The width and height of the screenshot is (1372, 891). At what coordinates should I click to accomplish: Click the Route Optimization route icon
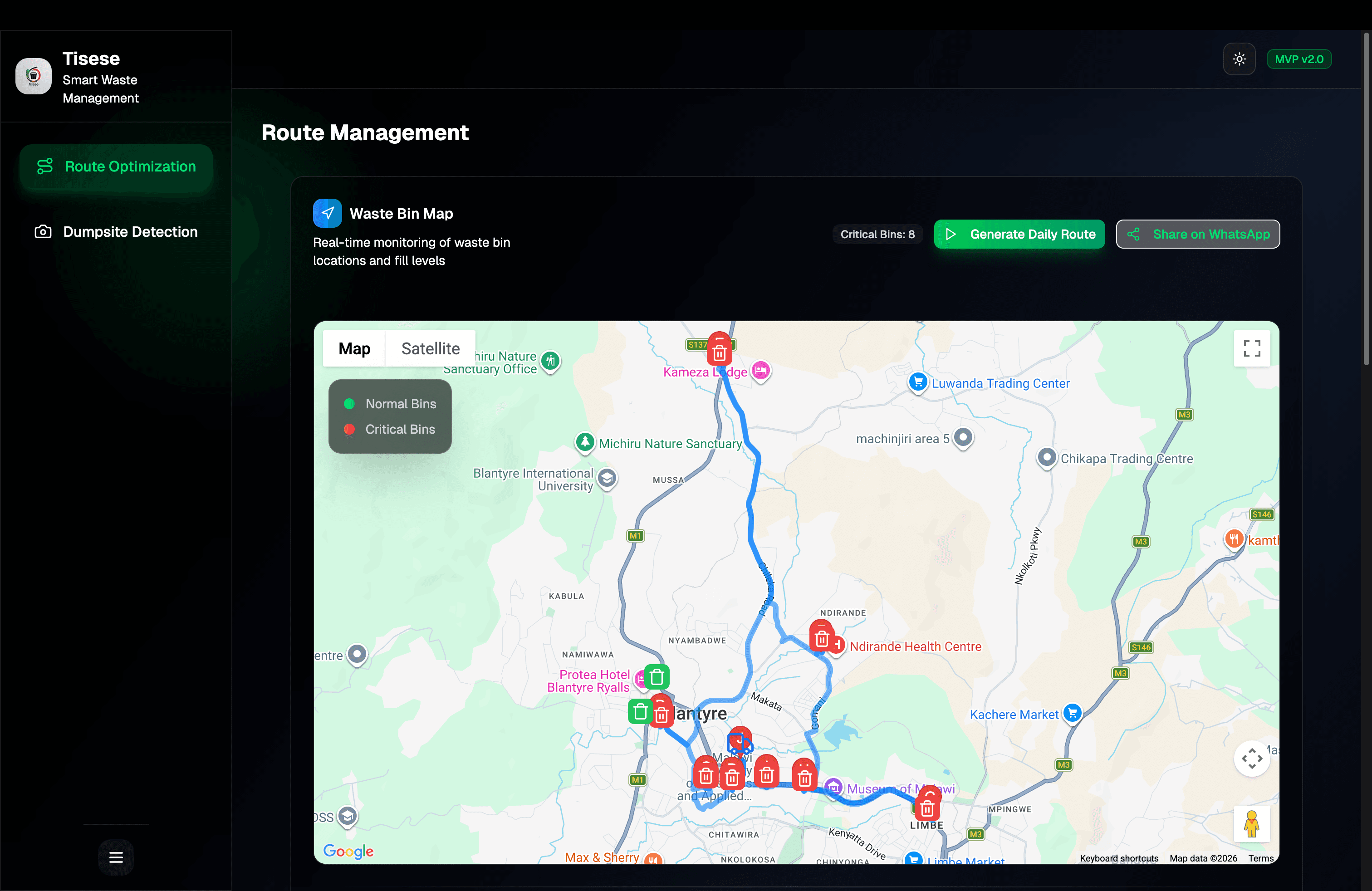coord(45,166)
